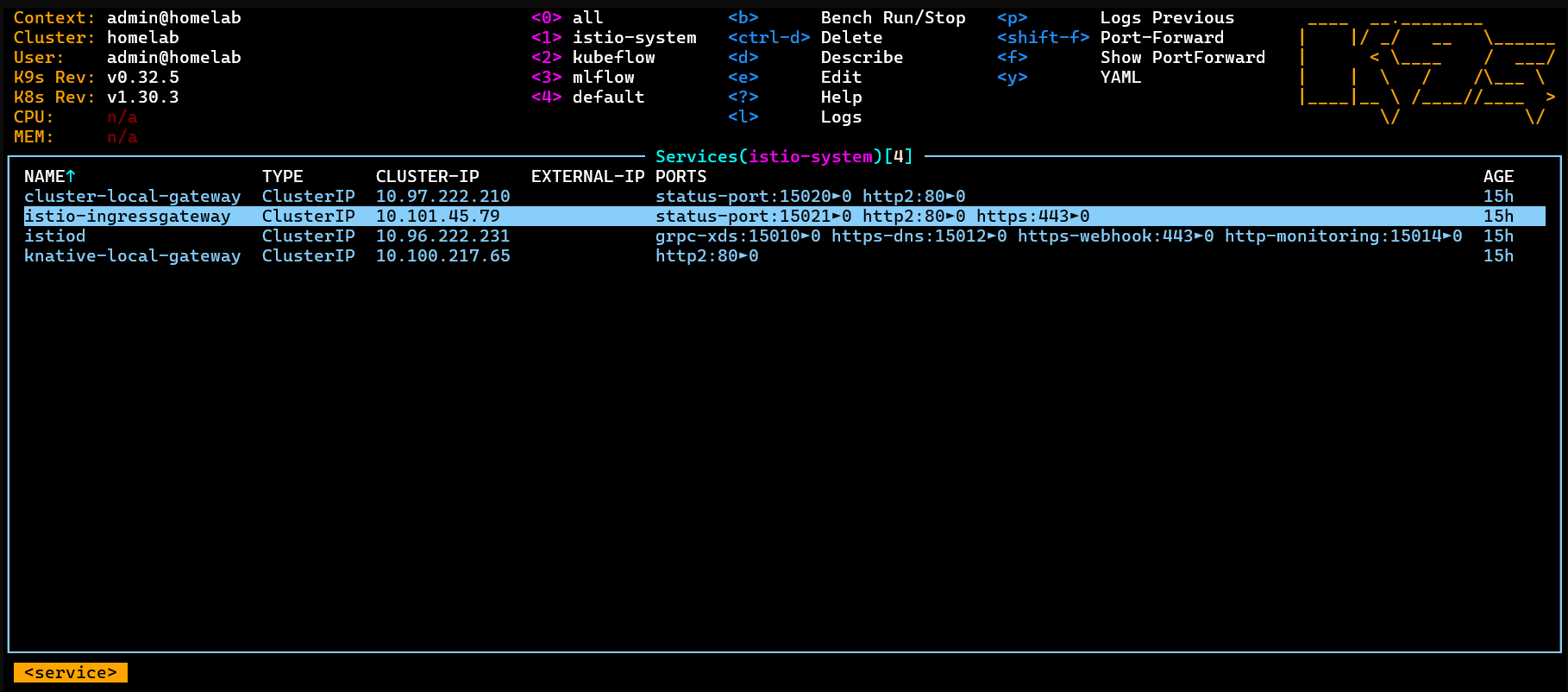Sort by the NAME column header
The image size is (1568, 692).
click(x=50, y=177)
